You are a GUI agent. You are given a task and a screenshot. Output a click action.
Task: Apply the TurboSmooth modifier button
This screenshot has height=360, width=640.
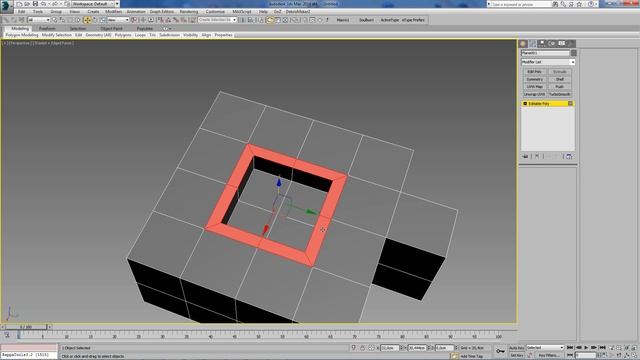click(x=560, y=94)
